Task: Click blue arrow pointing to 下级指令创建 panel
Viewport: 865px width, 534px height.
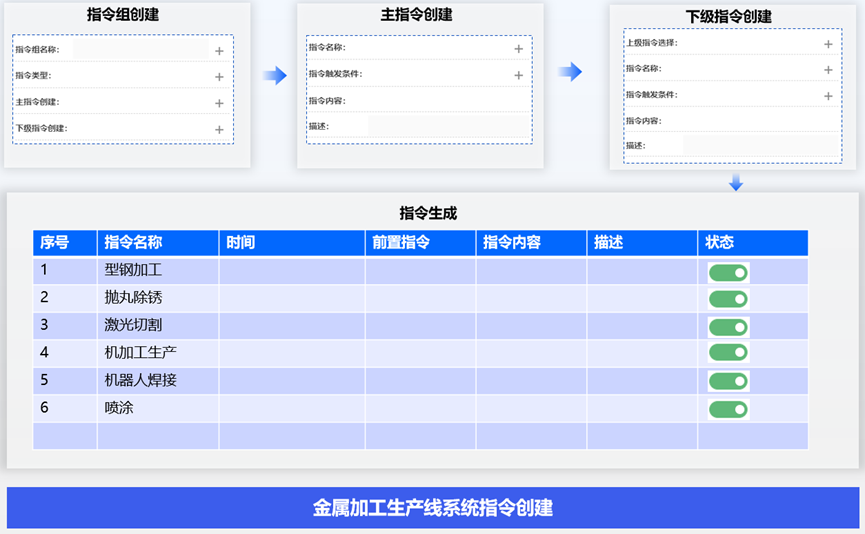Action: 569,72
